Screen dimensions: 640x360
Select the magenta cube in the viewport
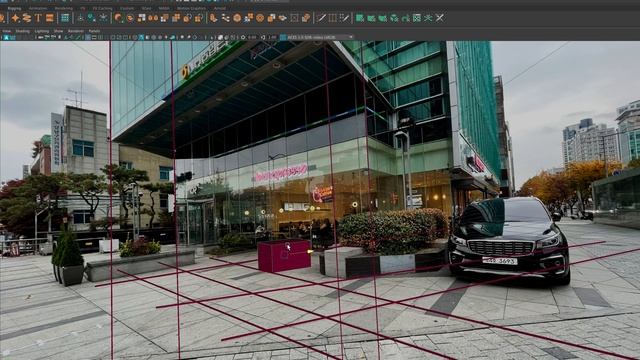tap(284, 256)
